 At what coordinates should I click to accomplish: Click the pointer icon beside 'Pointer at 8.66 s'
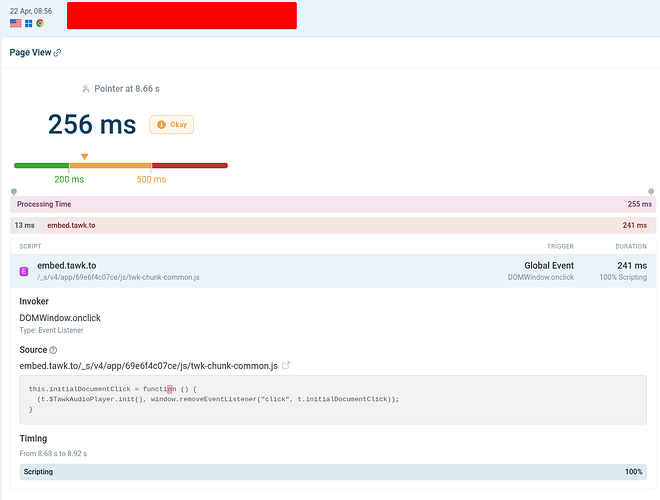point(86,89)
